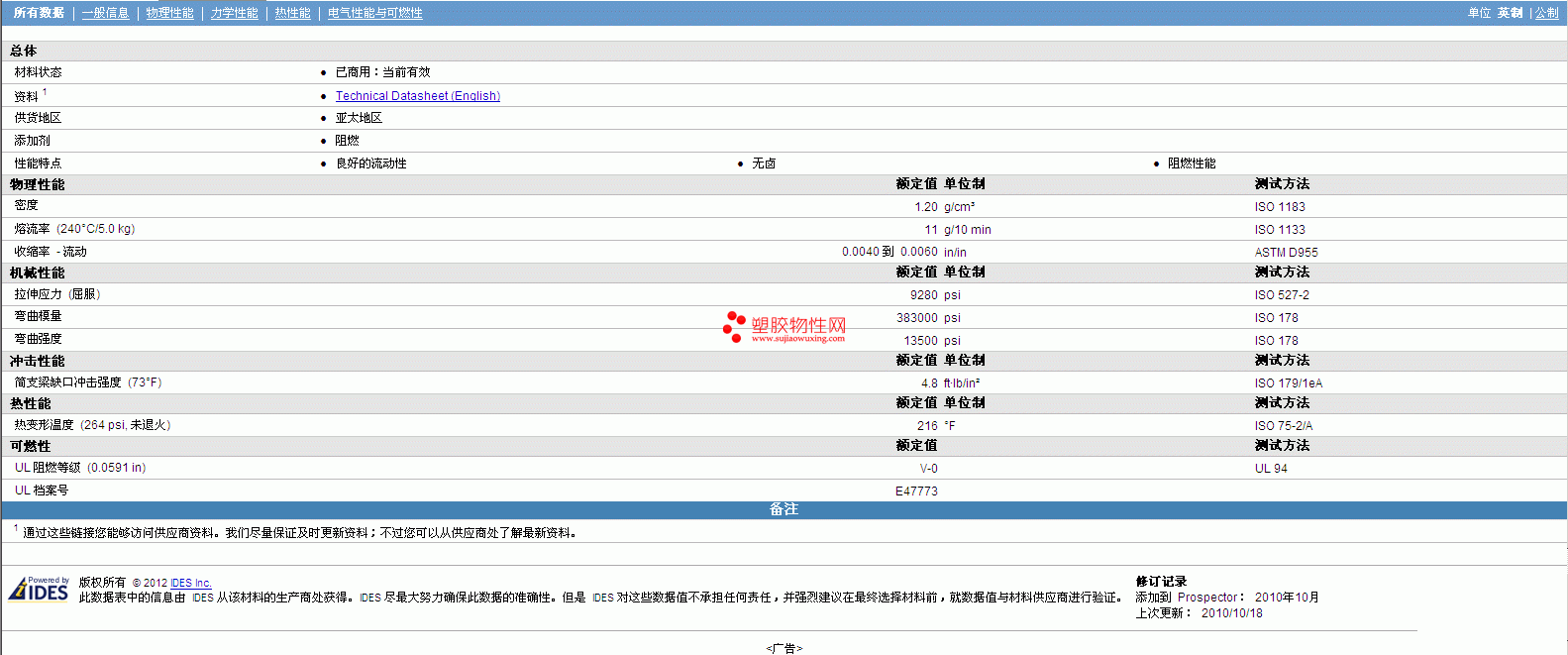Open the 一般信息 tab
The image size is (1568, 655).
click(x=105, y=13)
